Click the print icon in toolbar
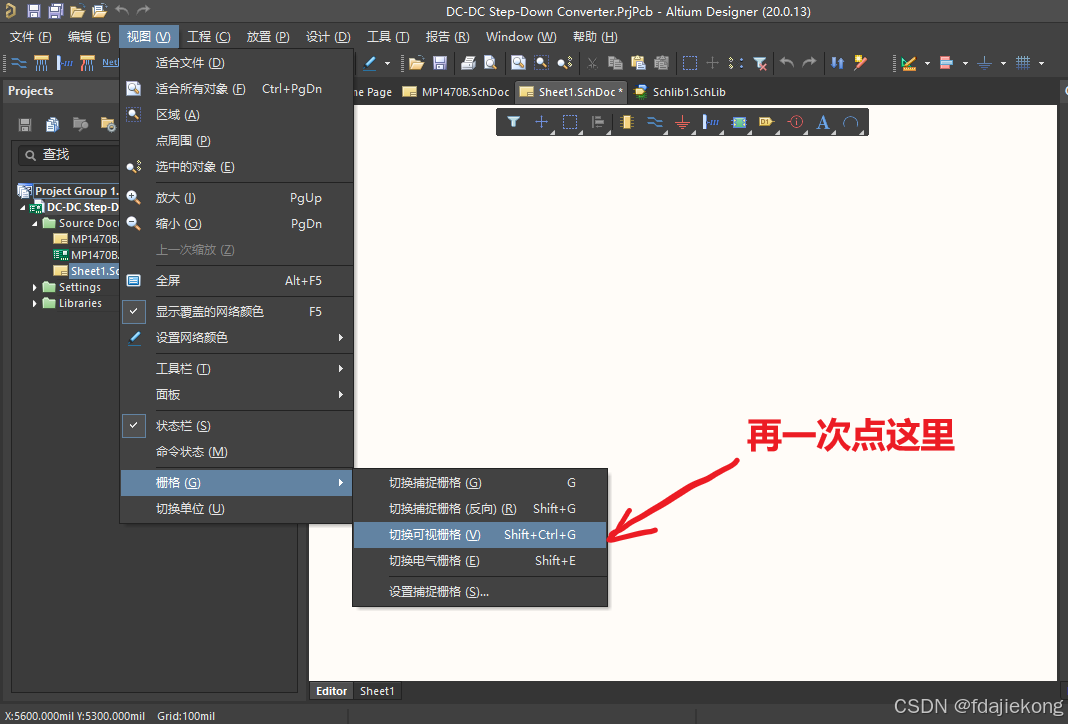1068x724 pixels. pyautogui.click(x=468, y=63)
